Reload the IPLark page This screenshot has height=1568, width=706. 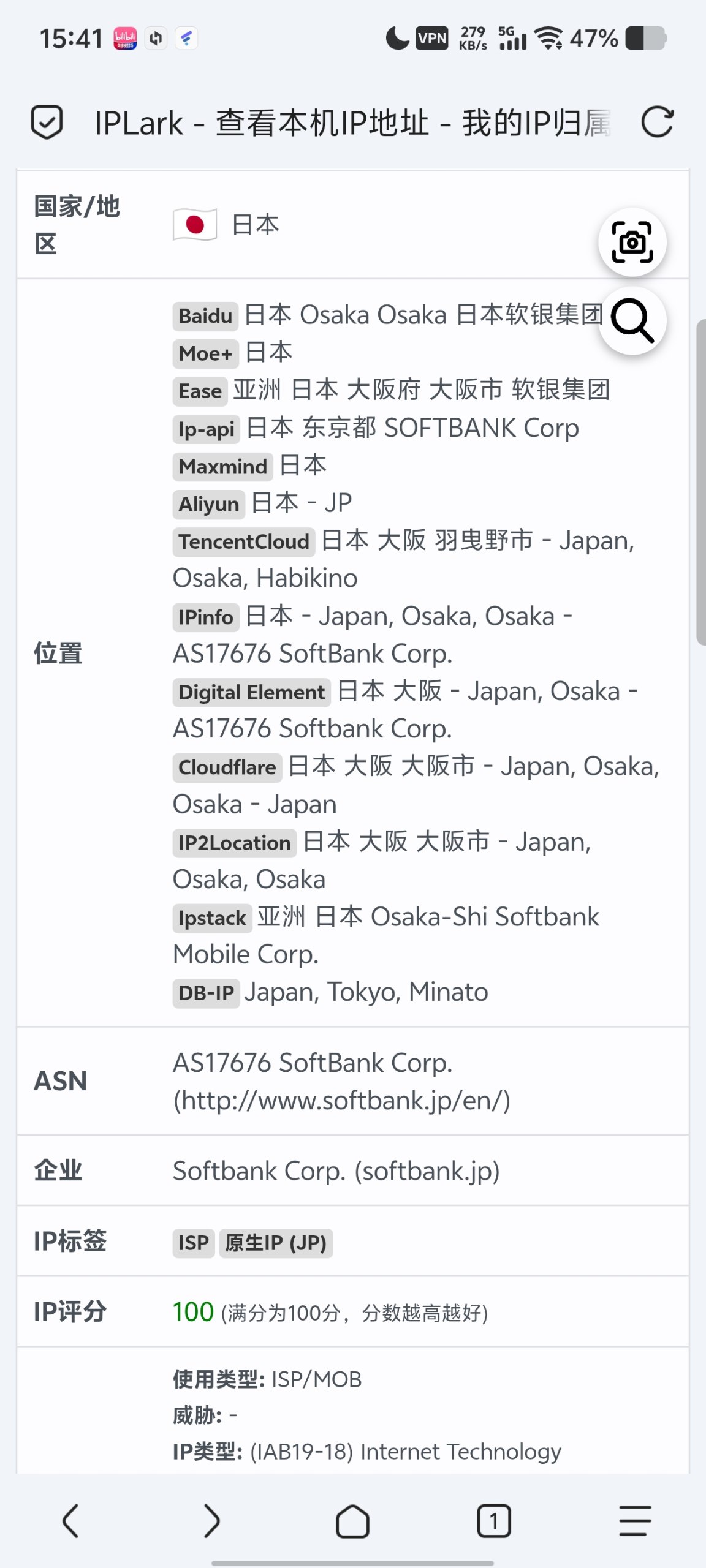657,122
